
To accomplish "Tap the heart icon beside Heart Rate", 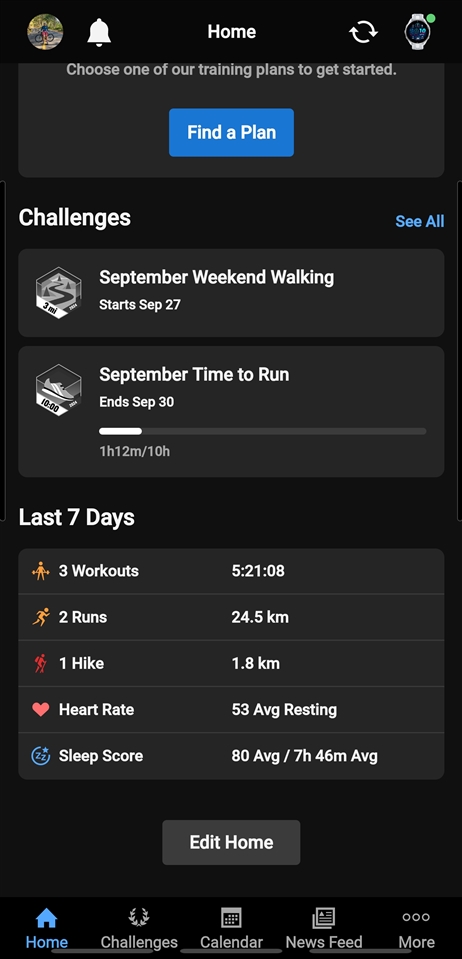I will pos(40,709).
